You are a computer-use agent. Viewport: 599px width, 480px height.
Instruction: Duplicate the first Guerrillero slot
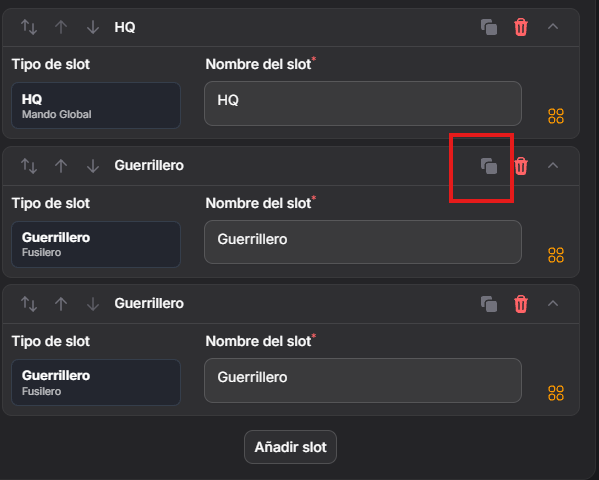click(x=489, y=166)
